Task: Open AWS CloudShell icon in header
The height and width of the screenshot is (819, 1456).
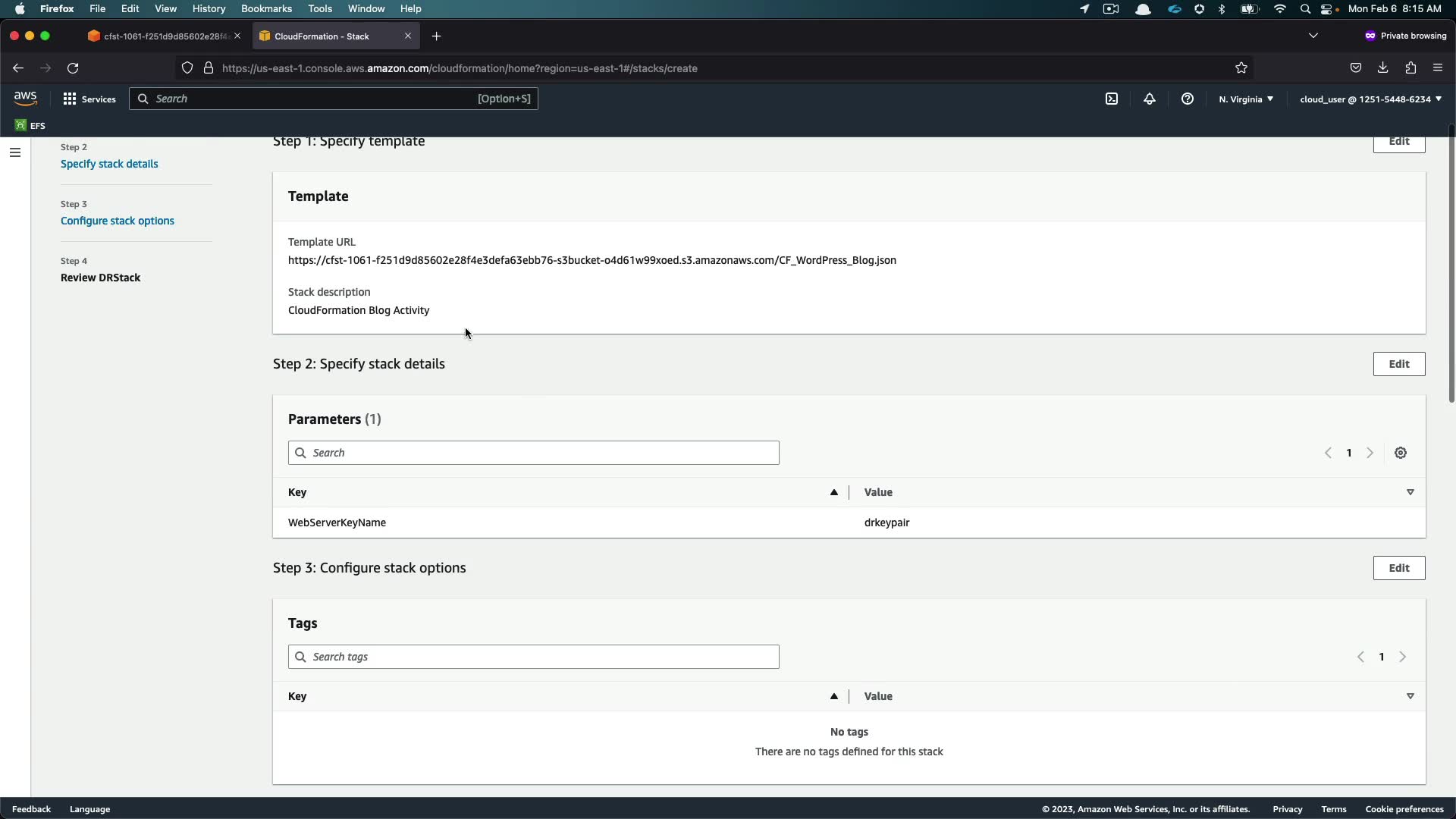Action: click(1112, 99)
